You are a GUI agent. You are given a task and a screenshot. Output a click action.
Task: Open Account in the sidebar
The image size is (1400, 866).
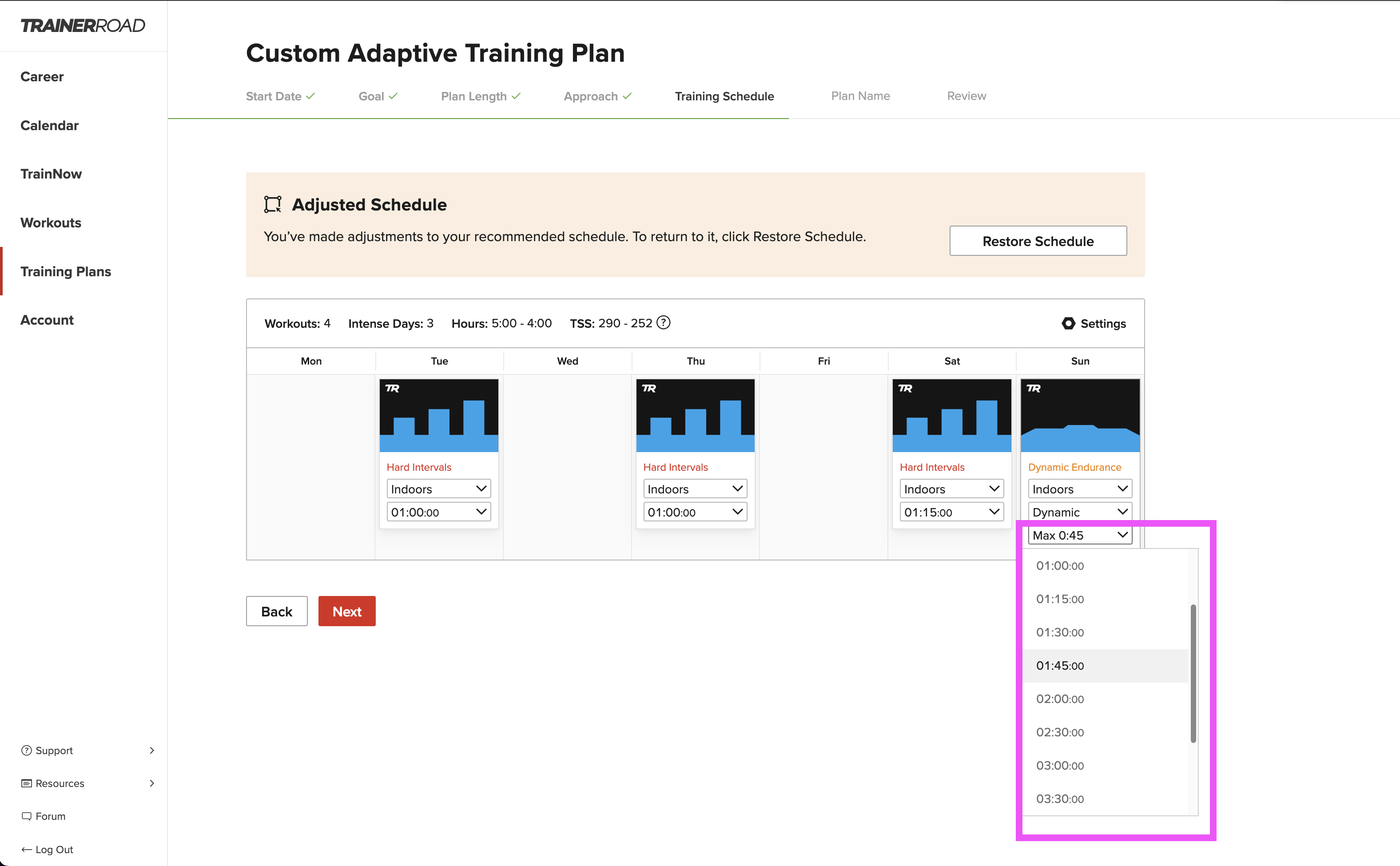coord(47,320)
